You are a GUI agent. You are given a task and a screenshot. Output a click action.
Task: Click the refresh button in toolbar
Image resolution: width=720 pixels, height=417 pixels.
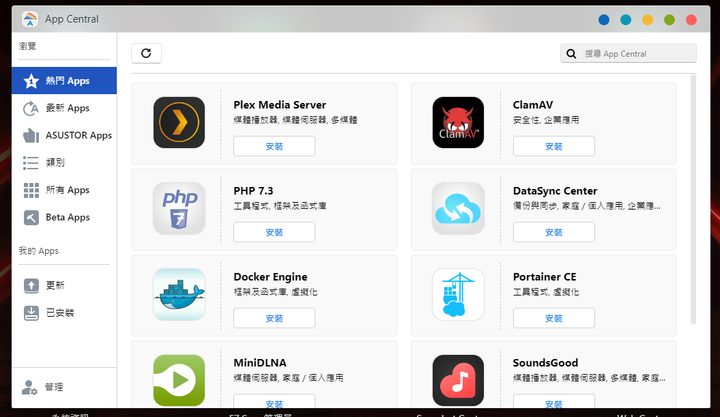coord(146,53)
